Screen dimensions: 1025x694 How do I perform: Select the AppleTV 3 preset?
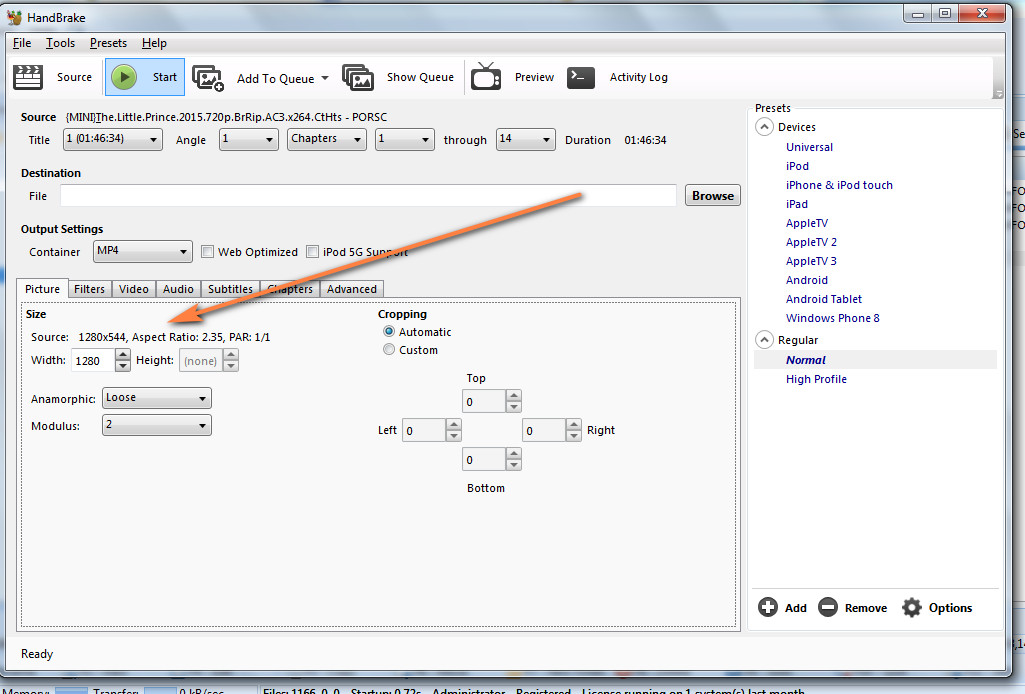pyautogui.click(x=811, y=261)
